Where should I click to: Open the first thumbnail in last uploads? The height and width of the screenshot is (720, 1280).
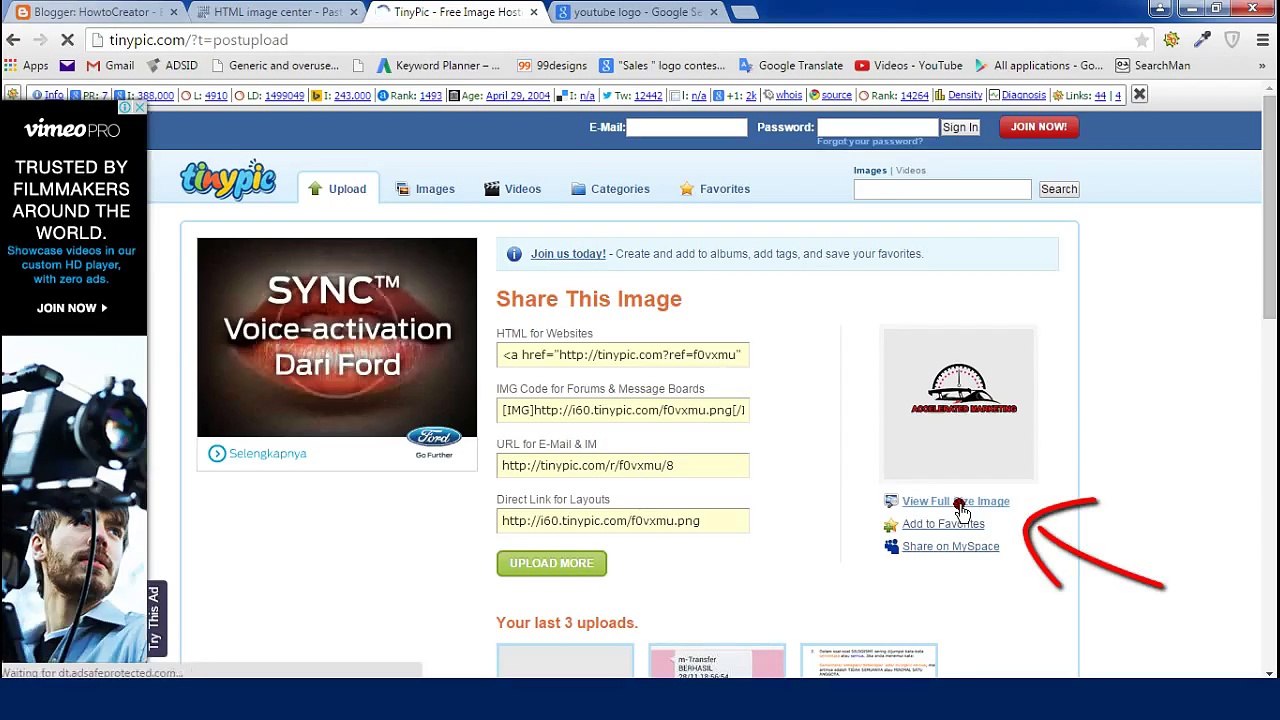pyautogui.click(x=565, y=662)
